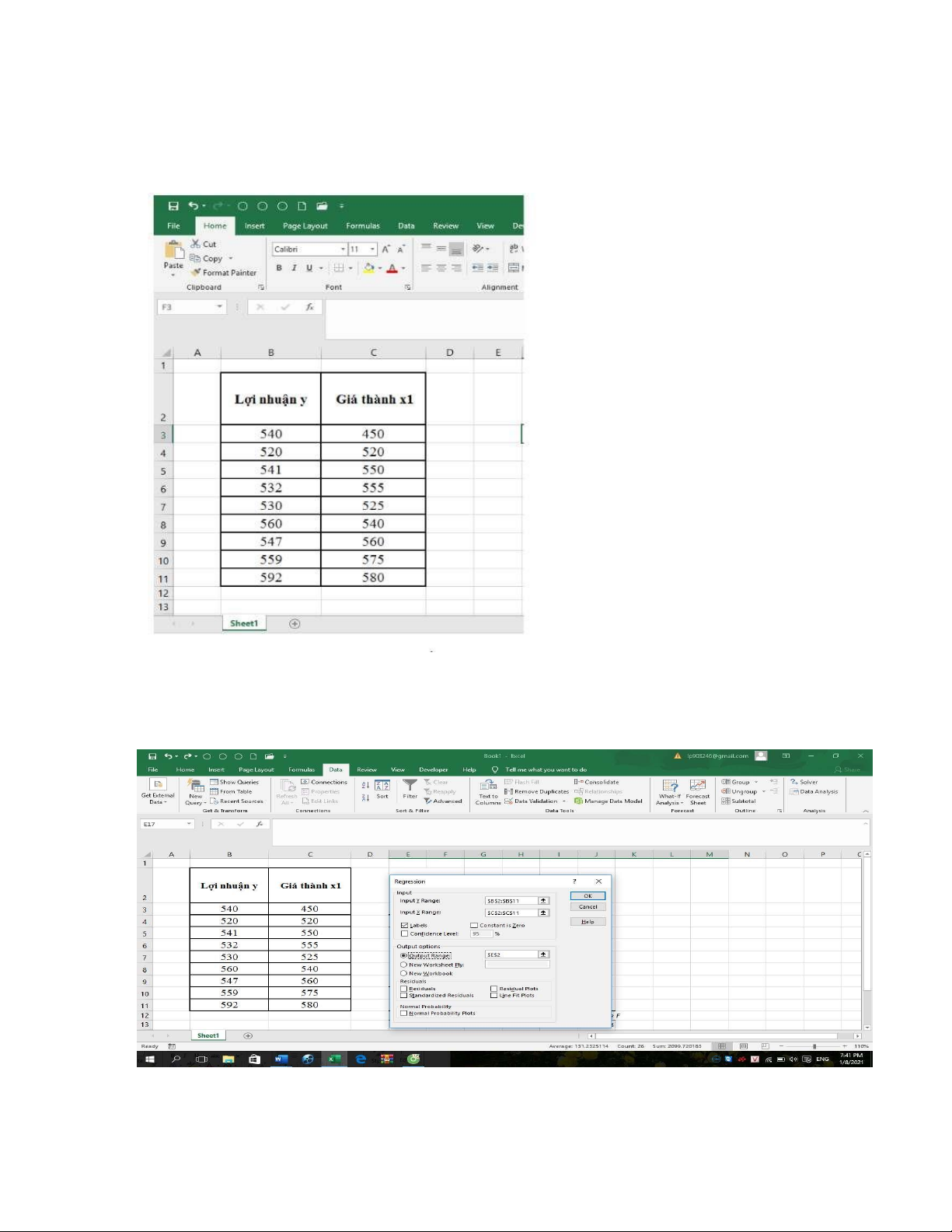The width and height of the screenshot is (952, 1232).
Task: Click the yellow Fill Color button
Action: tap(368, 268)
